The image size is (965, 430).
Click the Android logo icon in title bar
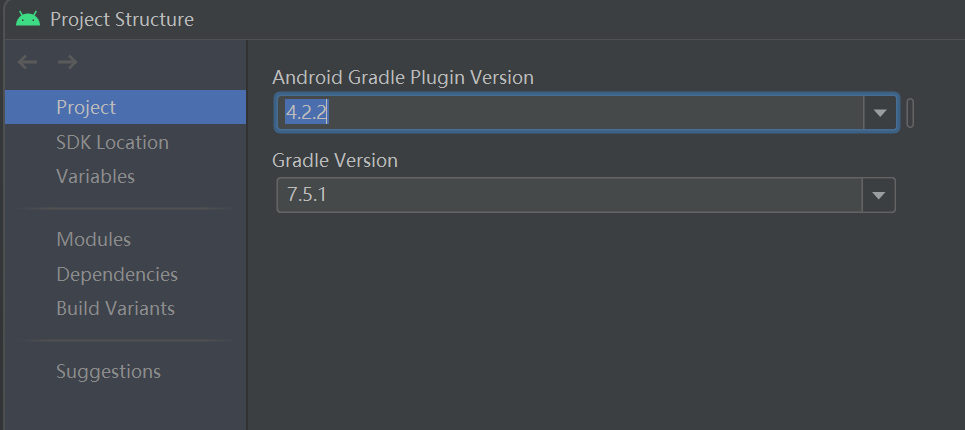click(28, 19)
